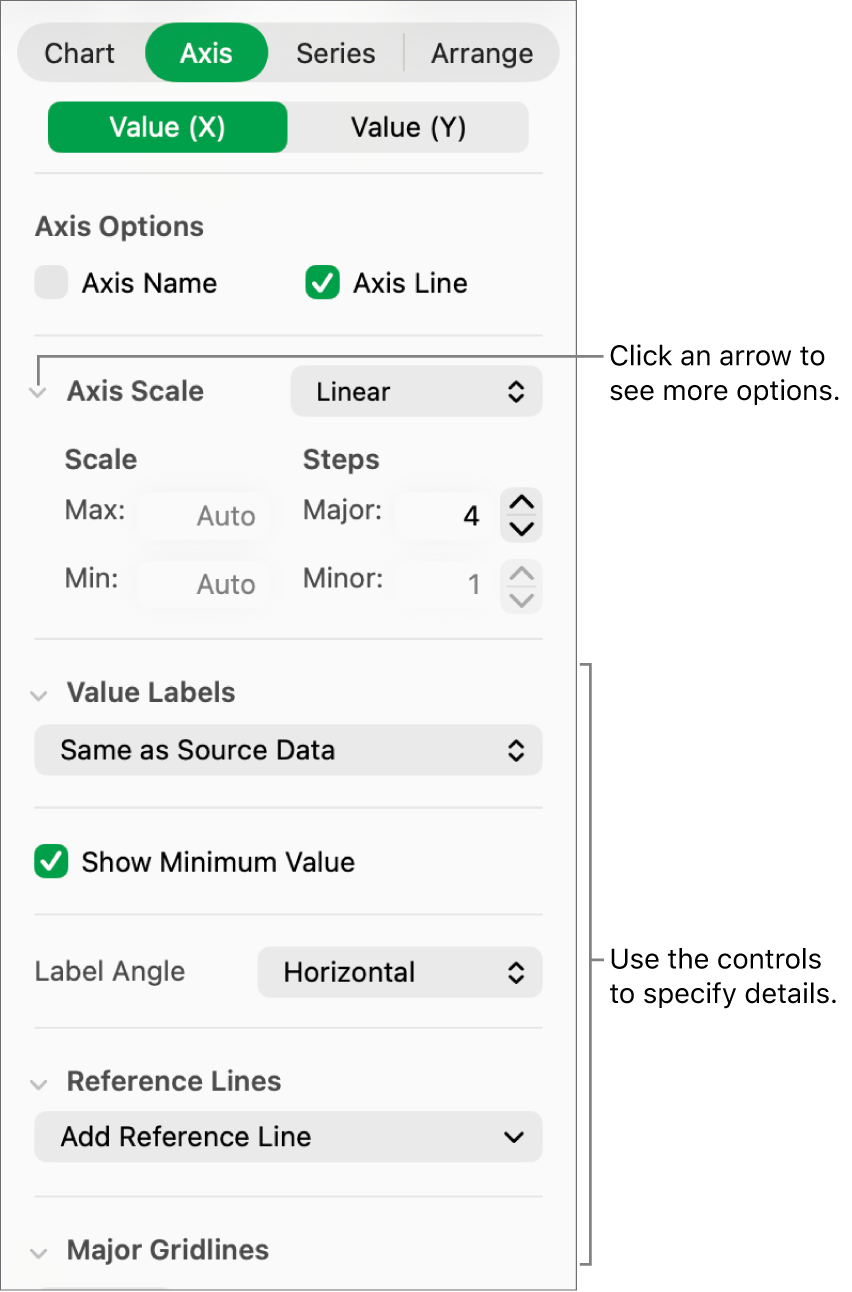Click the Scale column heading

click(x=101, y=460)
